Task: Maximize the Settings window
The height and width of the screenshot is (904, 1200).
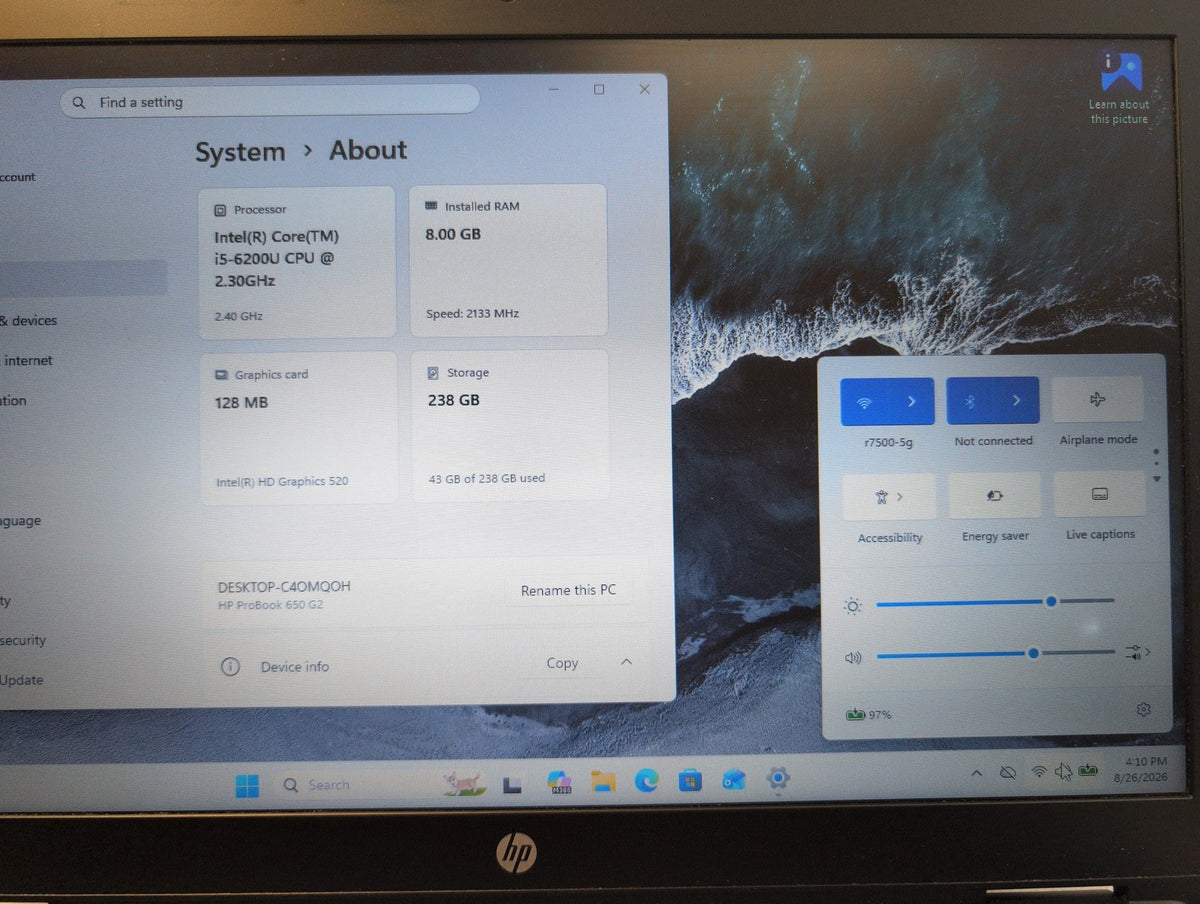Action: coord(599,89)
